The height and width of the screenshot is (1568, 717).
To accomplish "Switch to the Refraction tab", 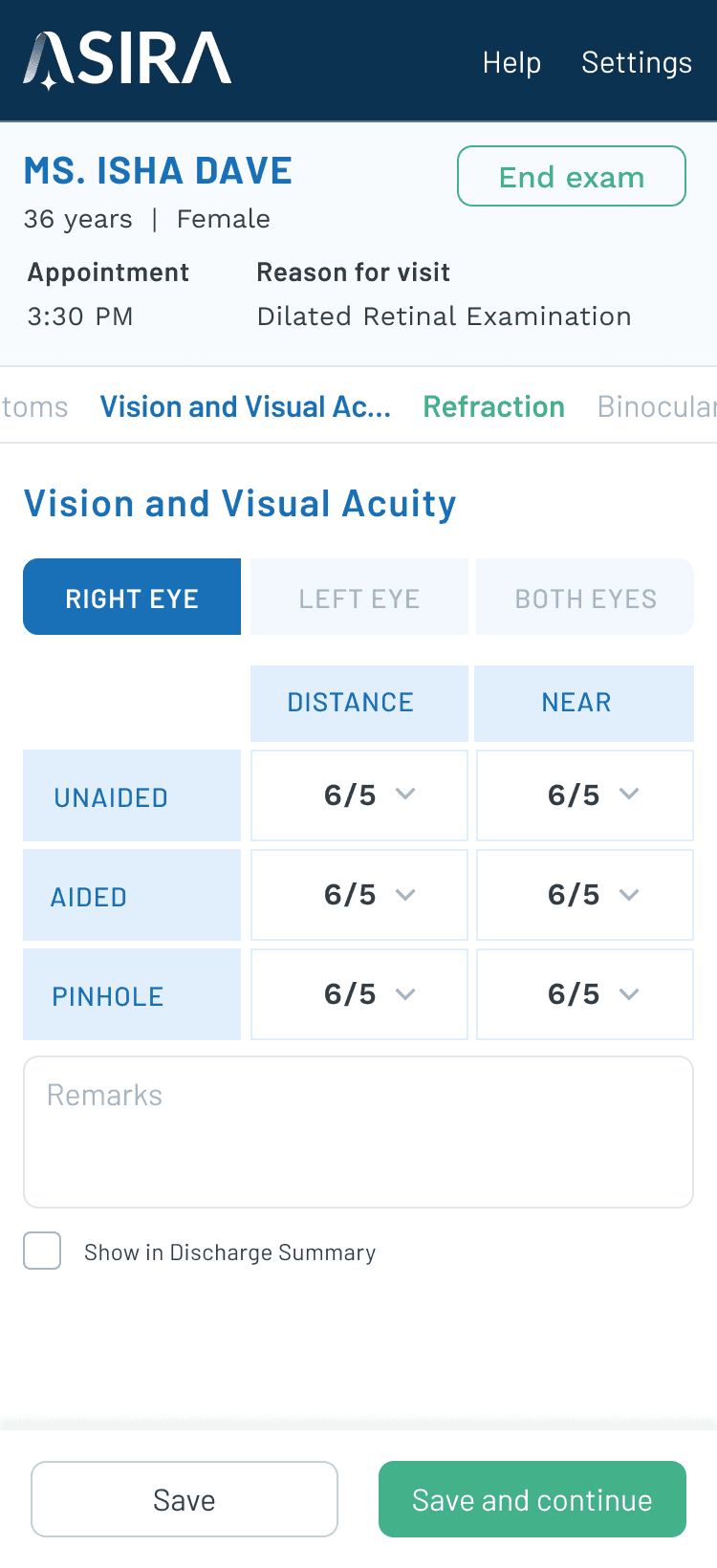I will pyautogui.click(x=493, y=406).
